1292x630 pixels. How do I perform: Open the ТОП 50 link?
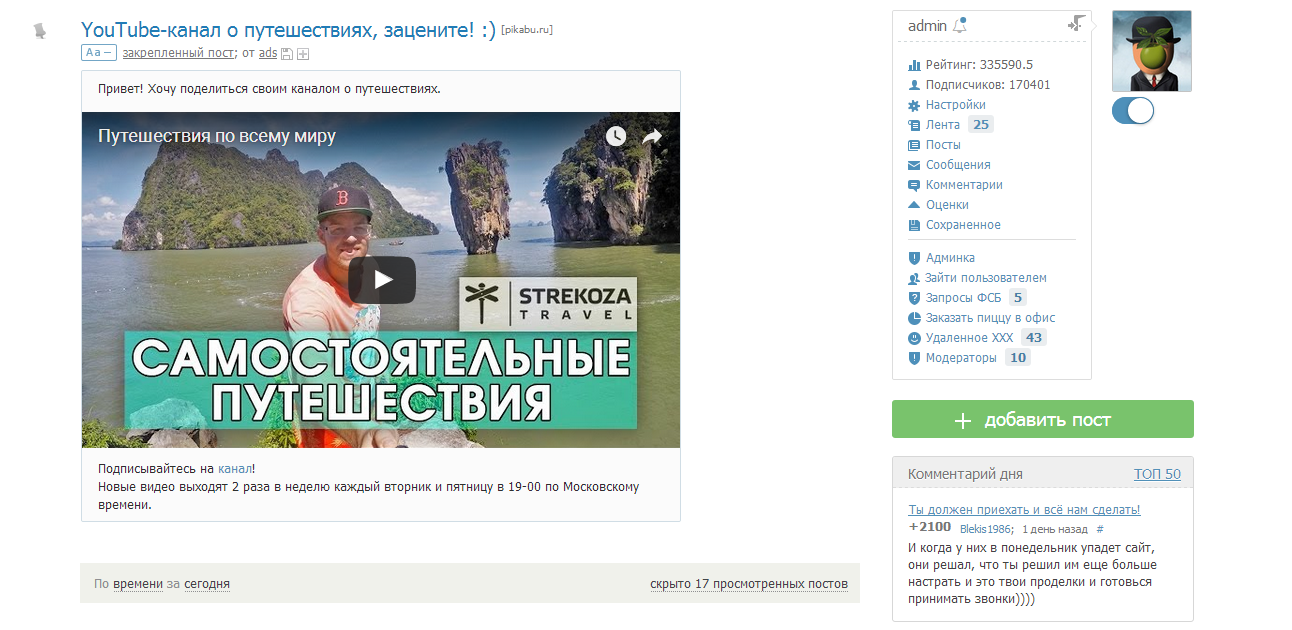click(x=1157, y=474)
